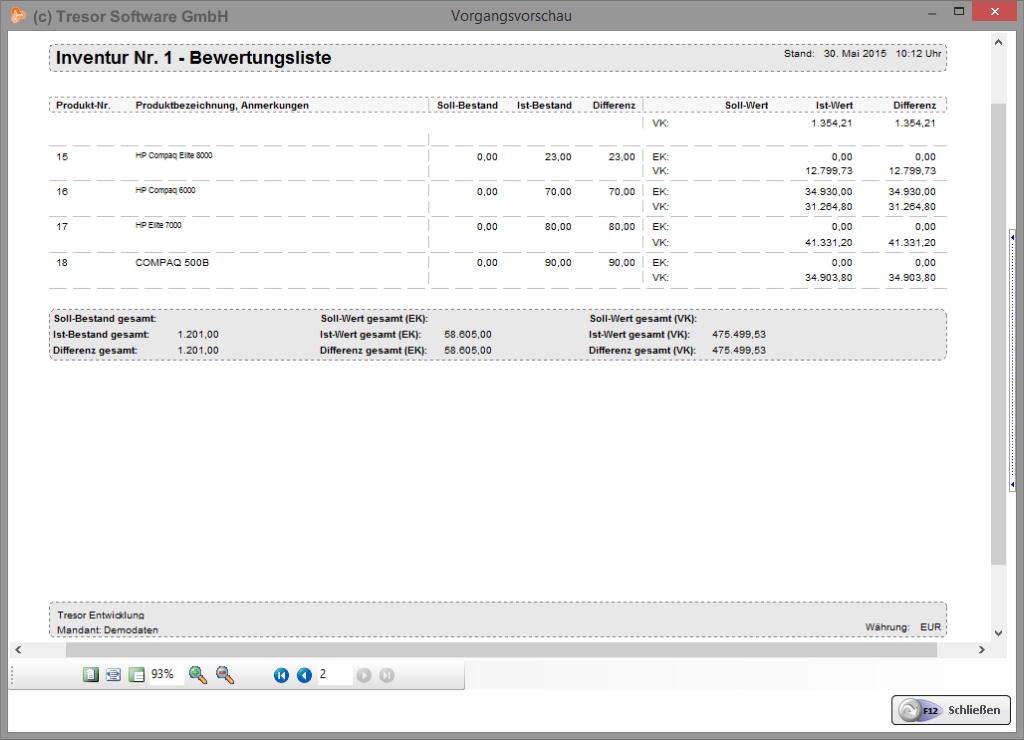
Task: Zoom in with the plus magnifier
Action: click(198, 675)
